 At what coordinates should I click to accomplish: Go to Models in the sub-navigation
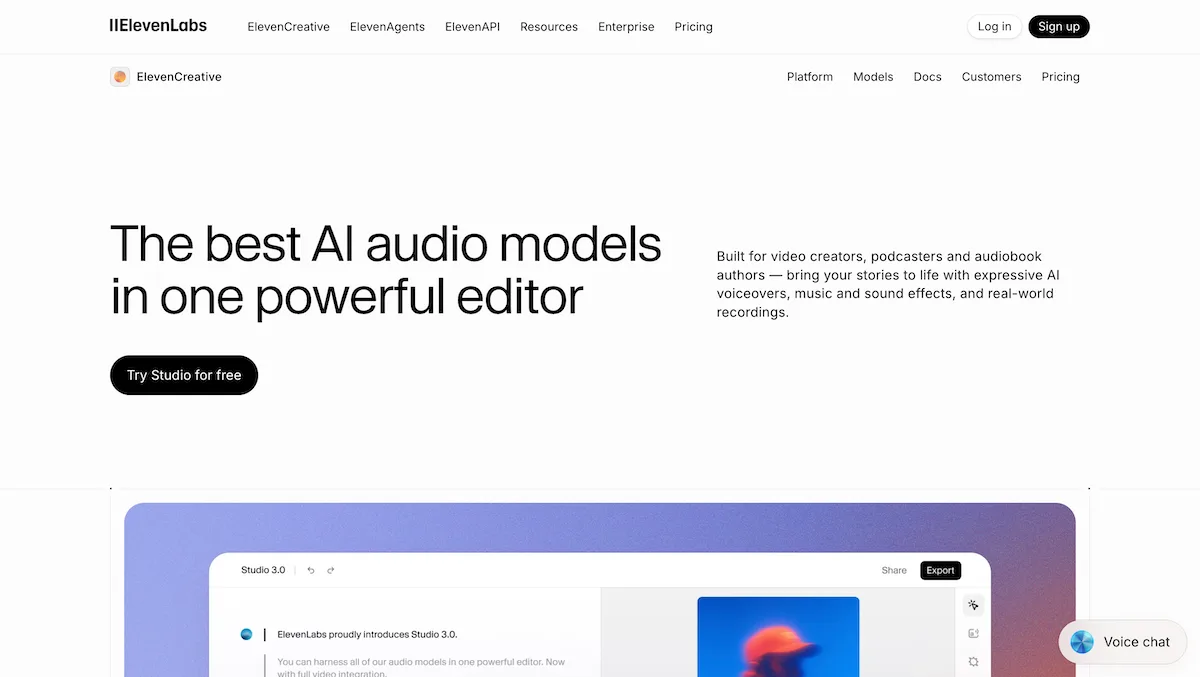[872, 77]
